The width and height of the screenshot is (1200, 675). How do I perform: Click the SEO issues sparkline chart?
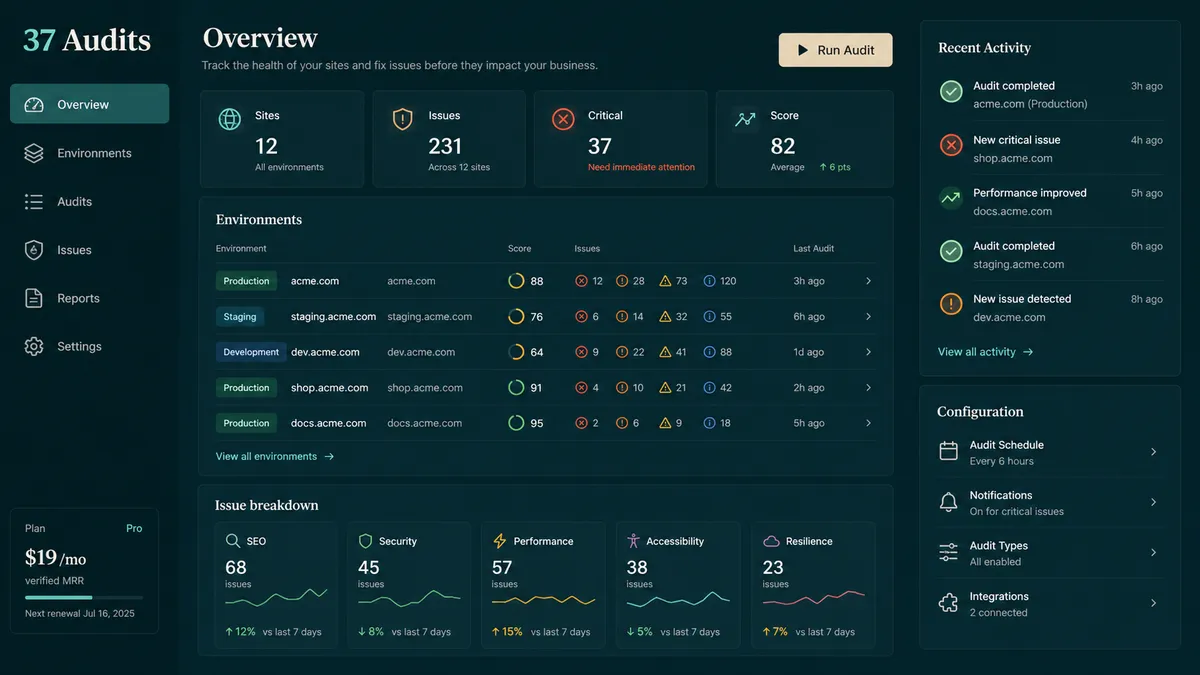click(276, 599)
